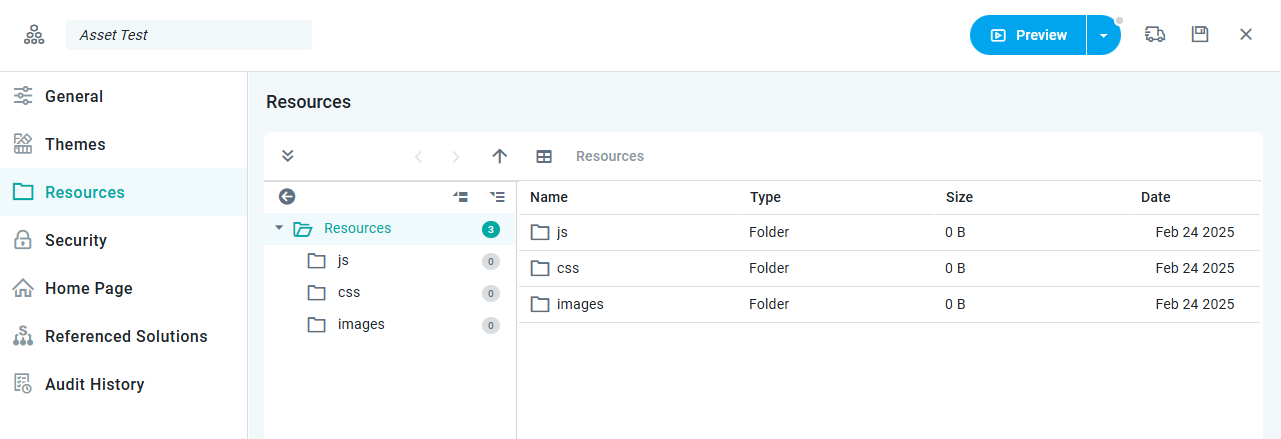The width and height of the screenshot is (1281, 439).
Task: Click the Preview button
Action: pos(1028,35)
